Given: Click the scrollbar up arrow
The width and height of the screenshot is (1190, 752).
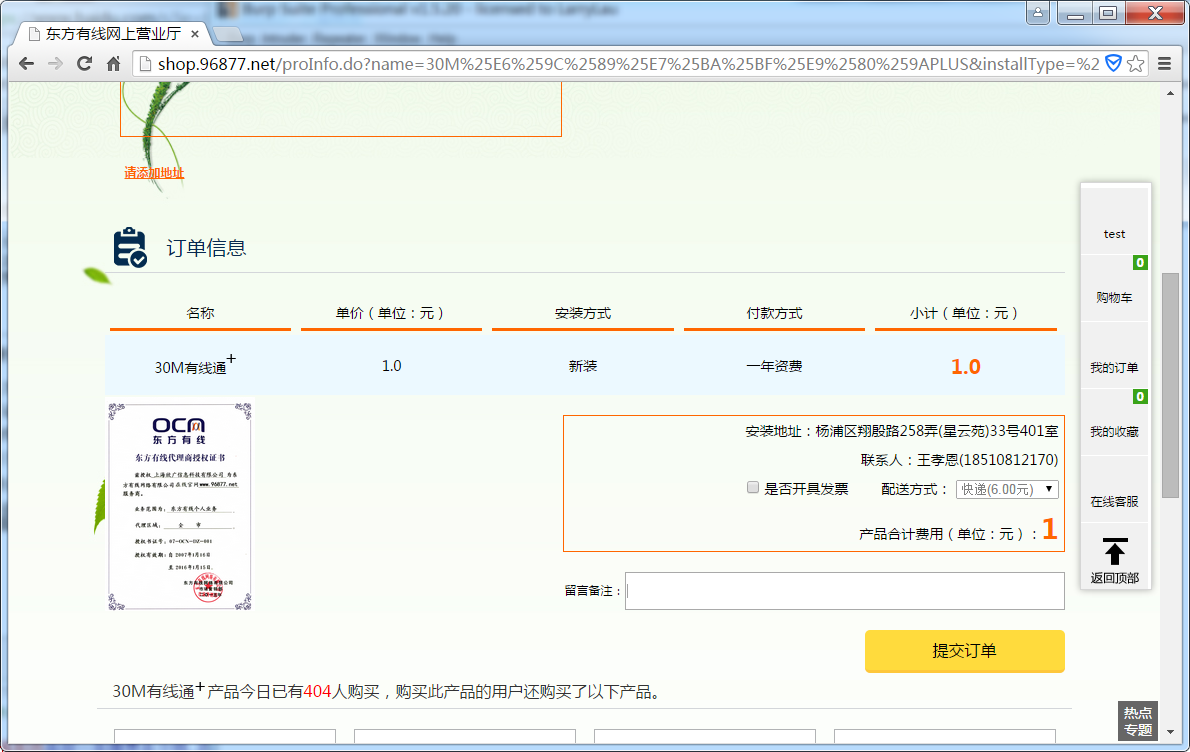Looking at the screenshot, I should click(1170, 93).
